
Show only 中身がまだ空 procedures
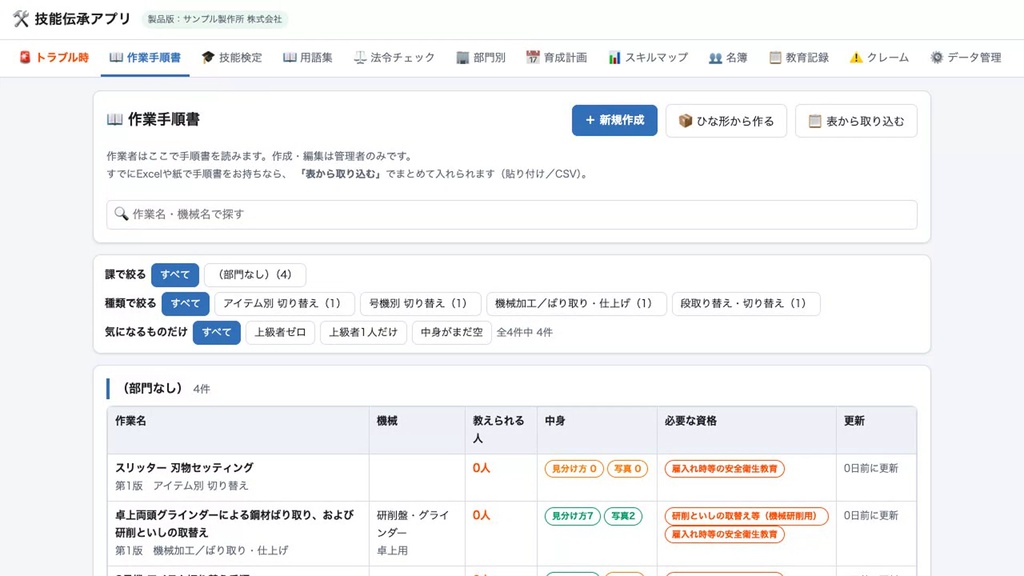point(451,332)
